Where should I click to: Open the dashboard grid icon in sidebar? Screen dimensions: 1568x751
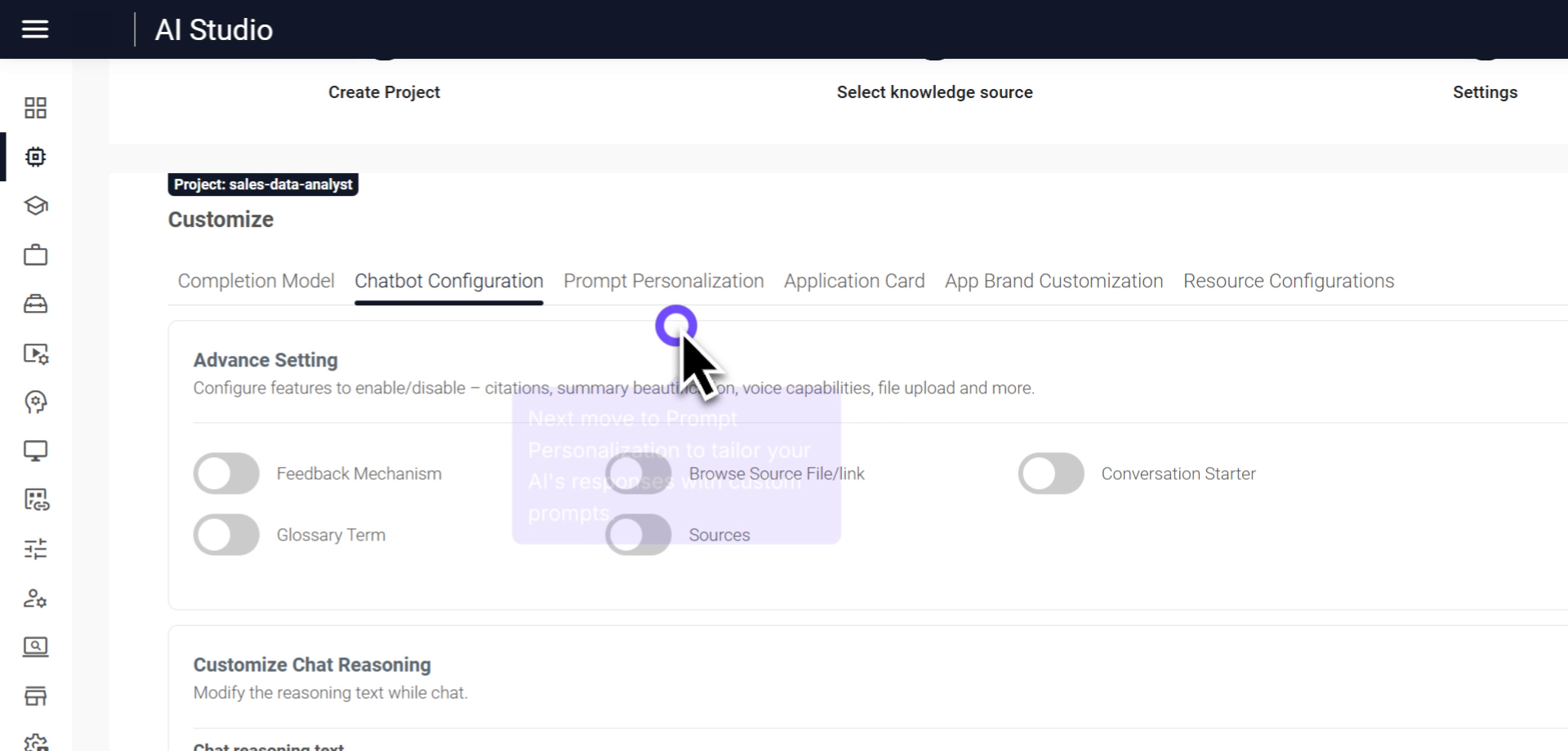(x=35, y=107)
